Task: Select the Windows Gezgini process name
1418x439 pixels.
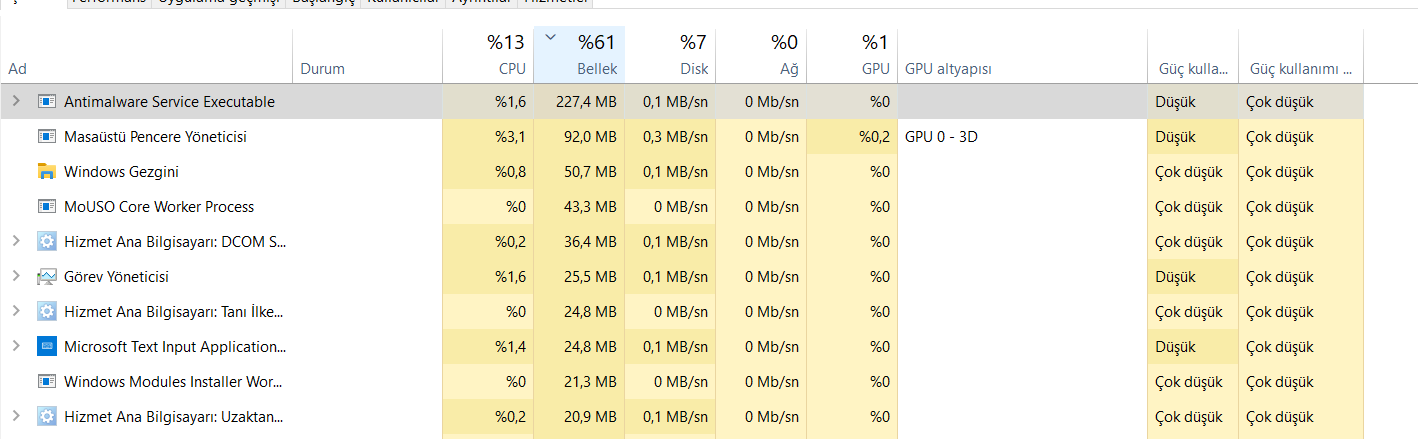Action: pyautogui.click(x=121, y=172)
